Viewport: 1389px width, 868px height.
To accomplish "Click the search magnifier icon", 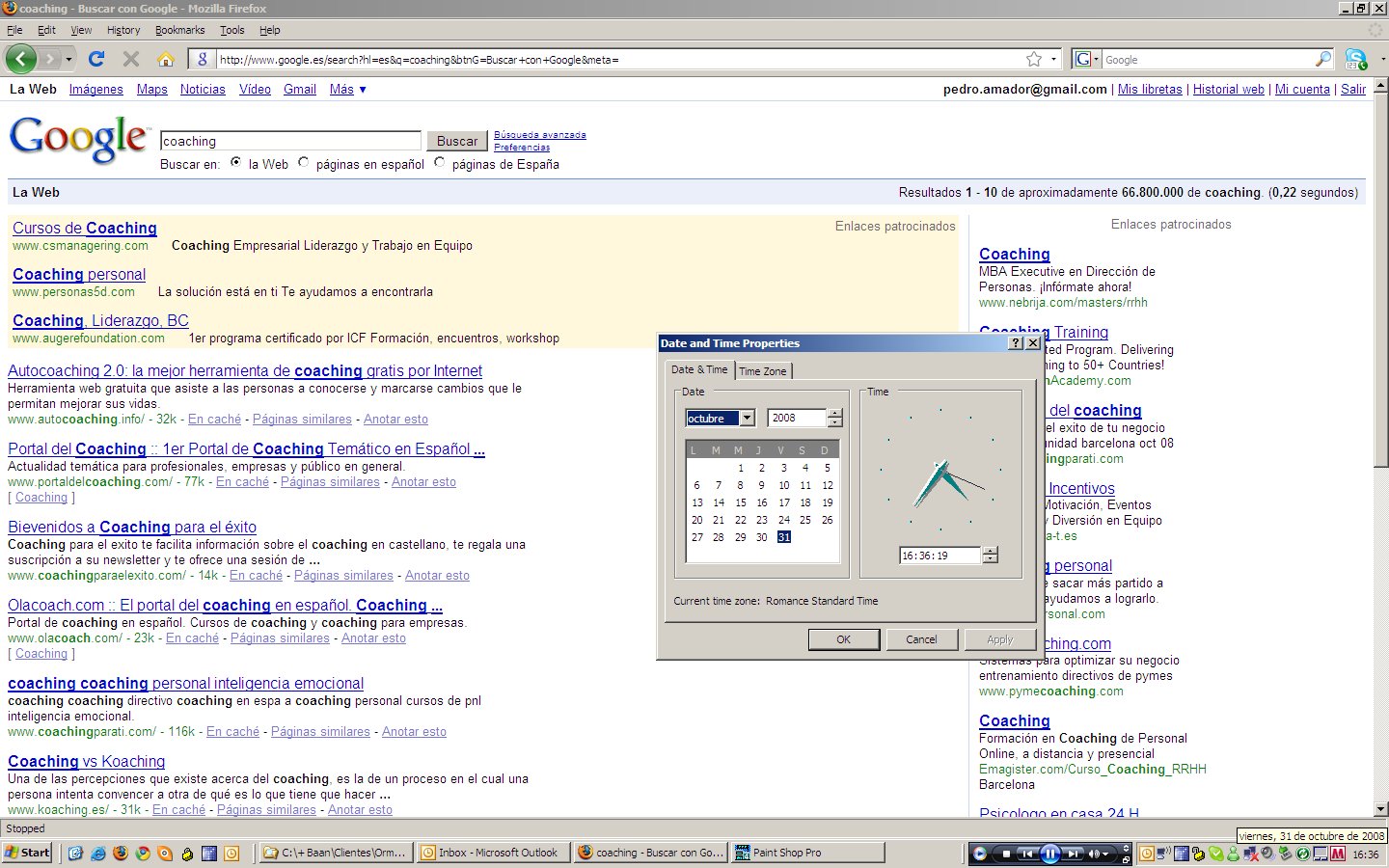I will coord(1323,59).
